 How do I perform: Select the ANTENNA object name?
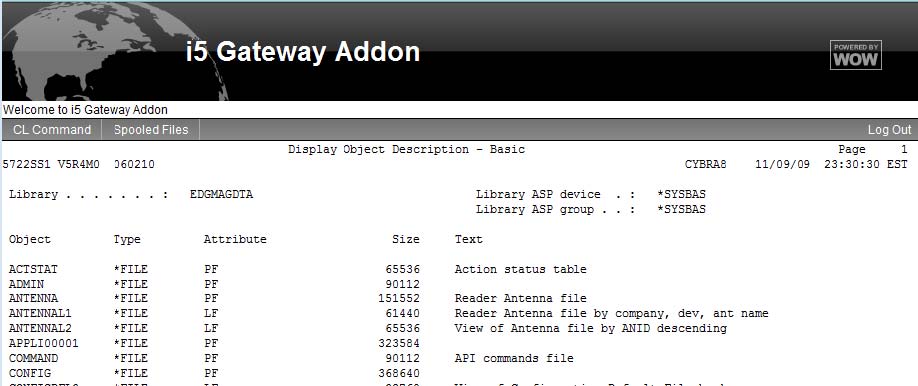tap(33, 299)
